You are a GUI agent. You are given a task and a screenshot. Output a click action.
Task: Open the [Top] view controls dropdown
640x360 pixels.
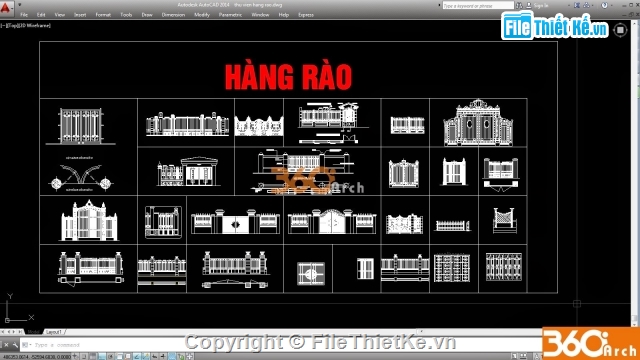11,25
